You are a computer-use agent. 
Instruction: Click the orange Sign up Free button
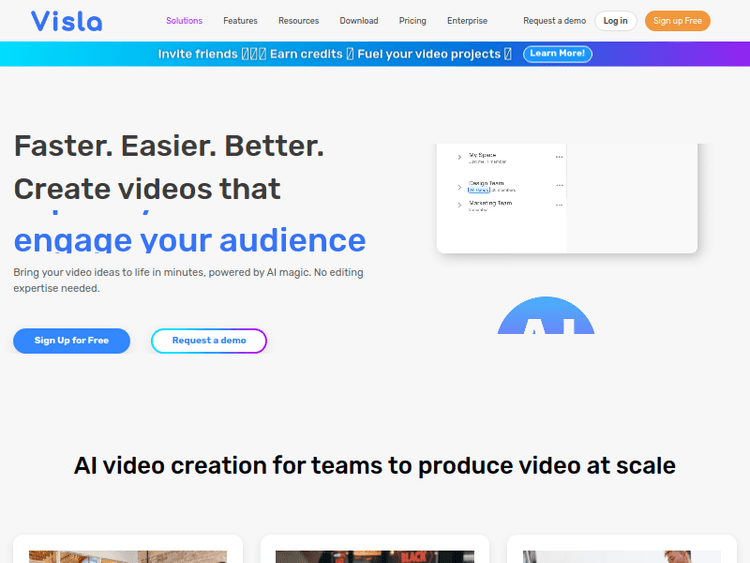click(x=677, y=21)
